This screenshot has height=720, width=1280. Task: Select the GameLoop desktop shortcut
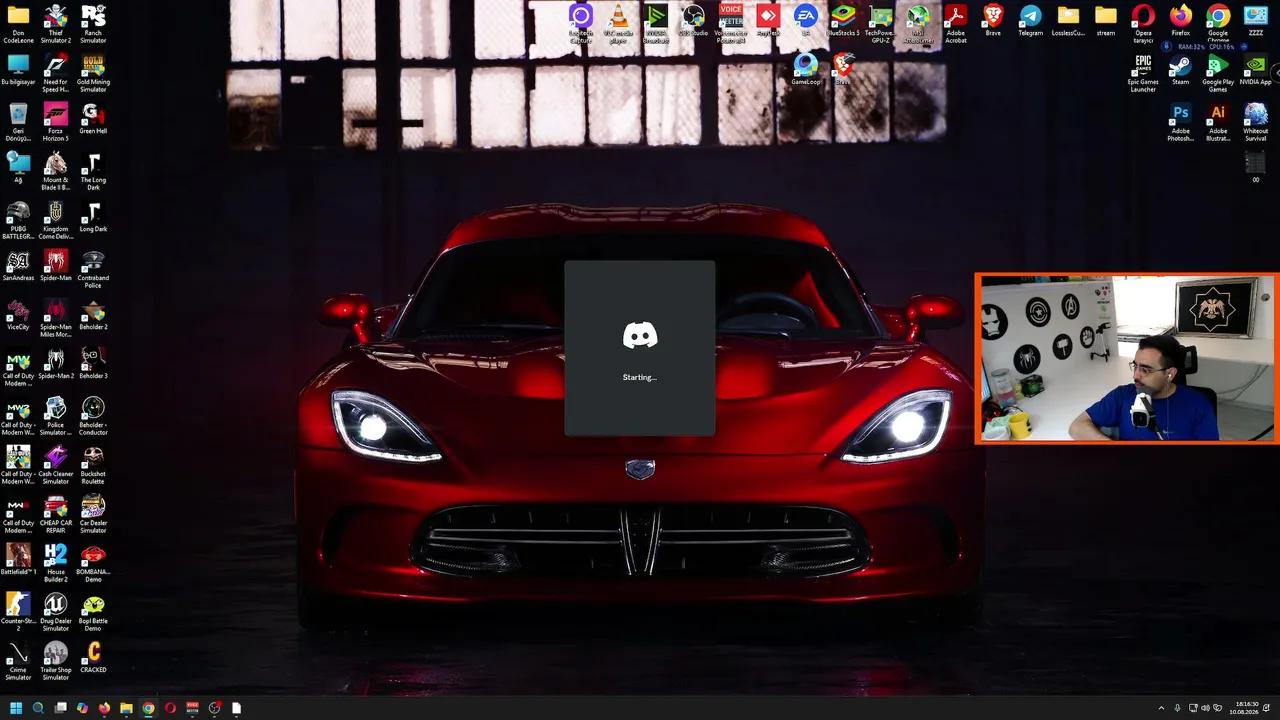pos(806,69)
